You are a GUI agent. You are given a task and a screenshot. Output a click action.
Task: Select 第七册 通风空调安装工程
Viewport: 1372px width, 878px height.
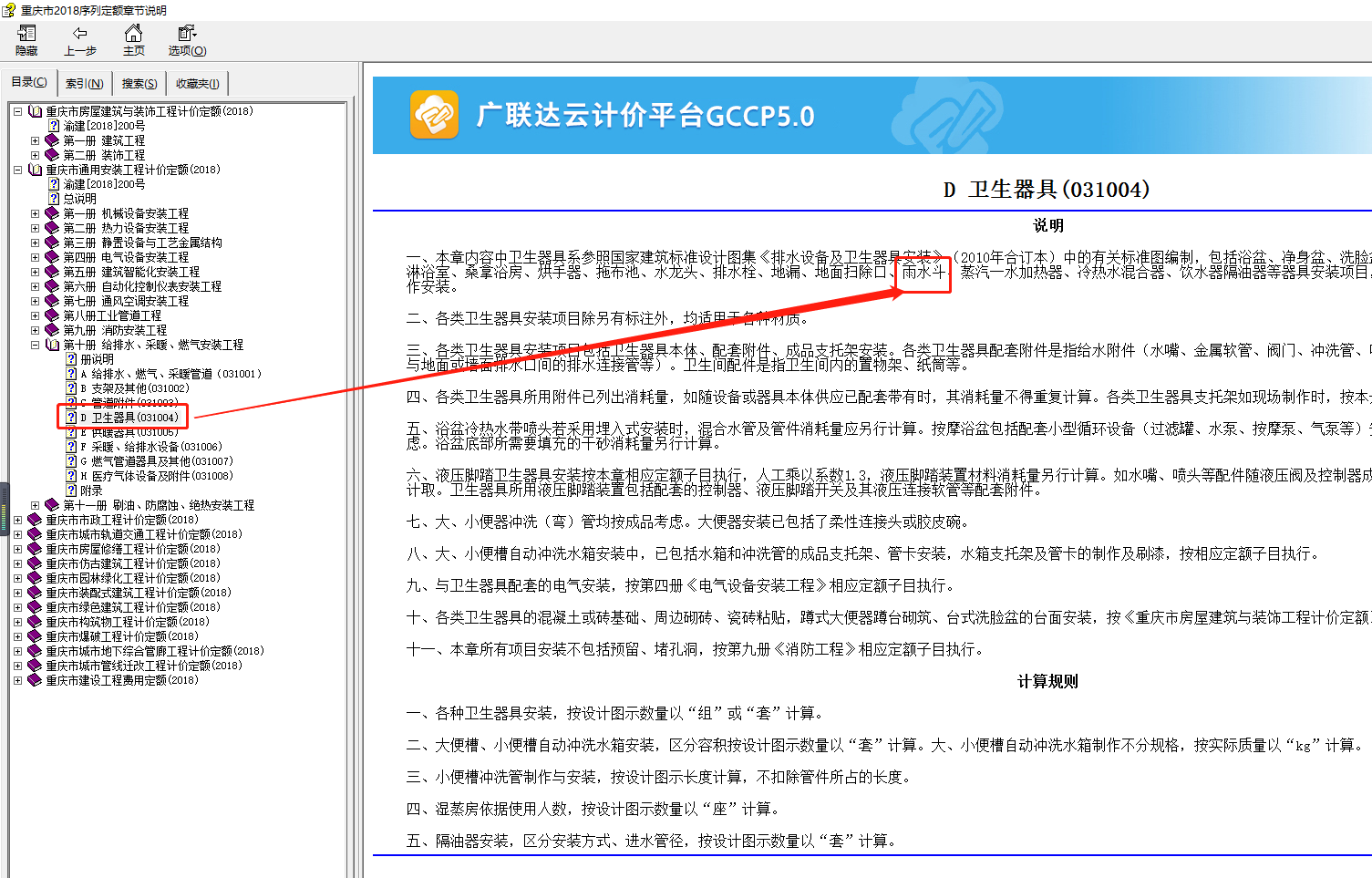pyautogui.click(x=126, y=301)
